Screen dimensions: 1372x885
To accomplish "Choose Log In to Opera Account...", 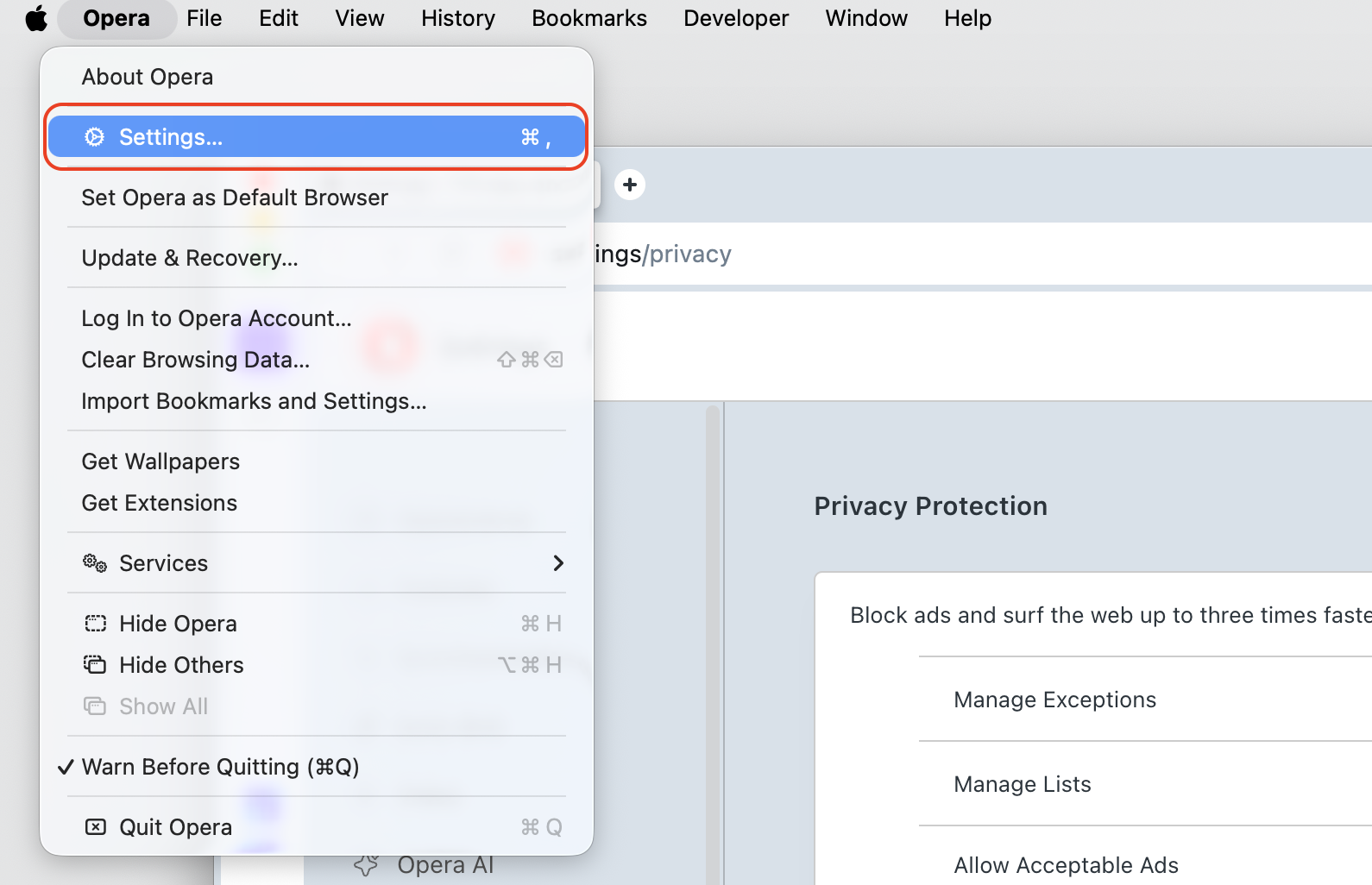I will tap(317, 318).
